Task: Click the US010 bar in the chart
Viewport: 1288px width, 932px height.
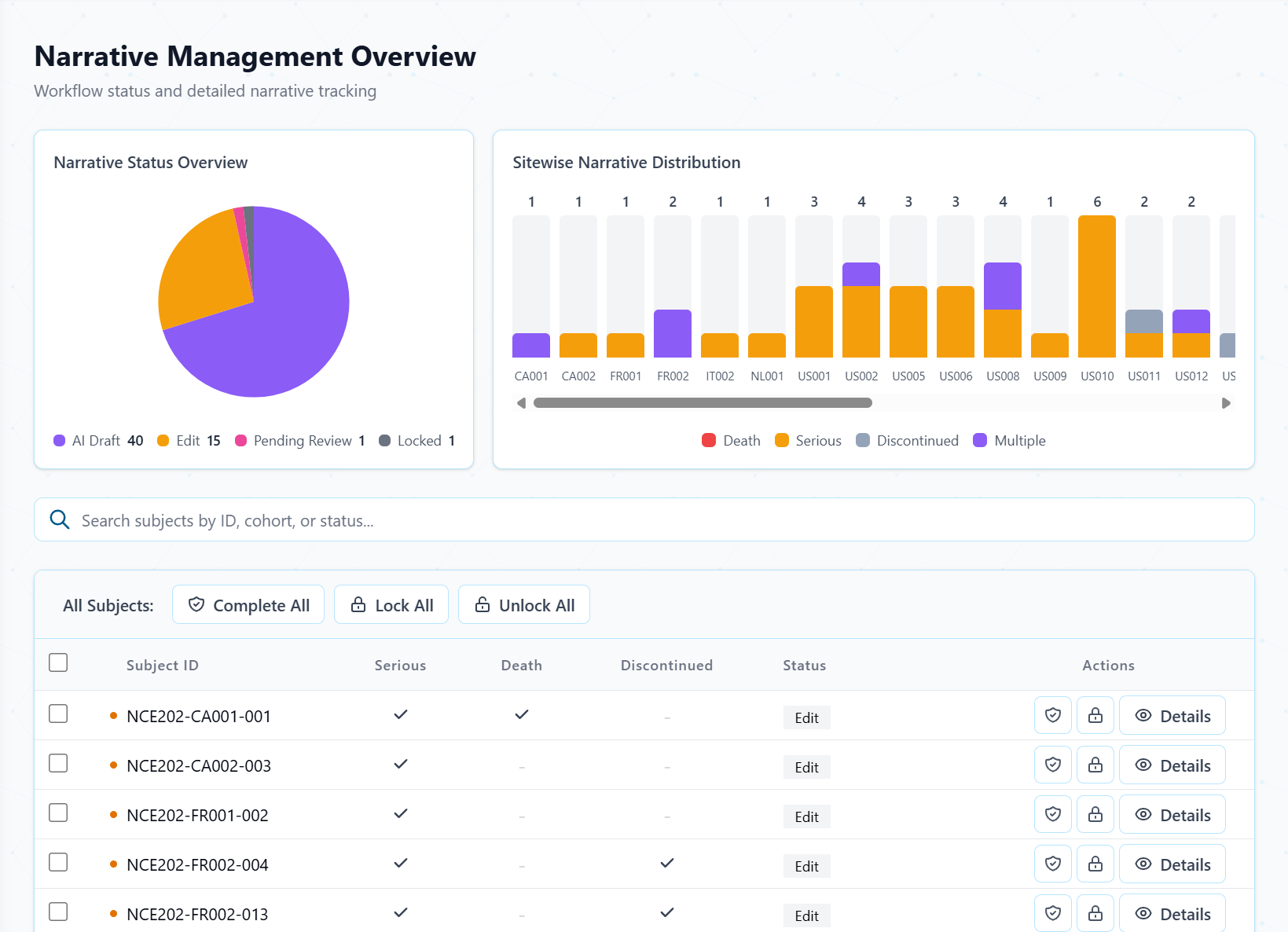Action: (x=1097, y=286)
